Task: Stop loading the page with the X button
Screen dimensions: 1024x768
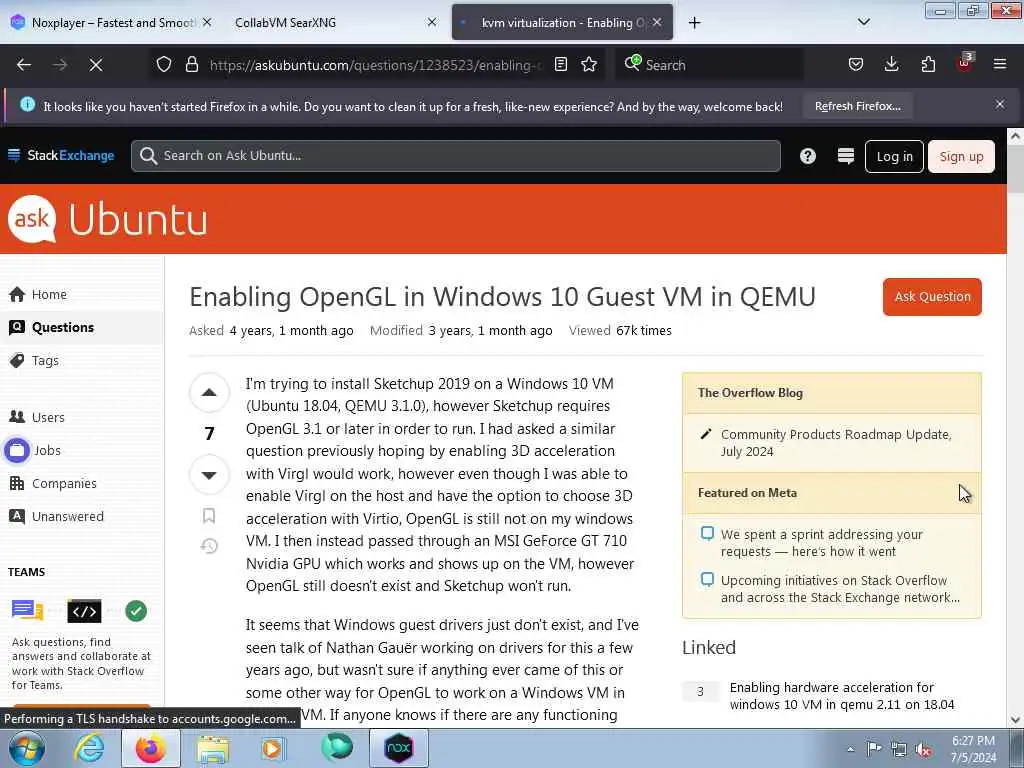Action: coord(96,65)
